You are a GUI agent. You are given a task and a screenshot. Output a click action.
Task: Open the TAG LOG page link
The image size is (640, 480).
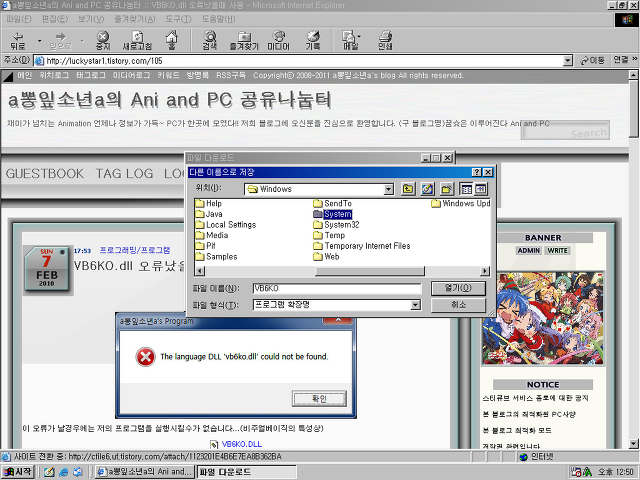(x=124, y=173)
